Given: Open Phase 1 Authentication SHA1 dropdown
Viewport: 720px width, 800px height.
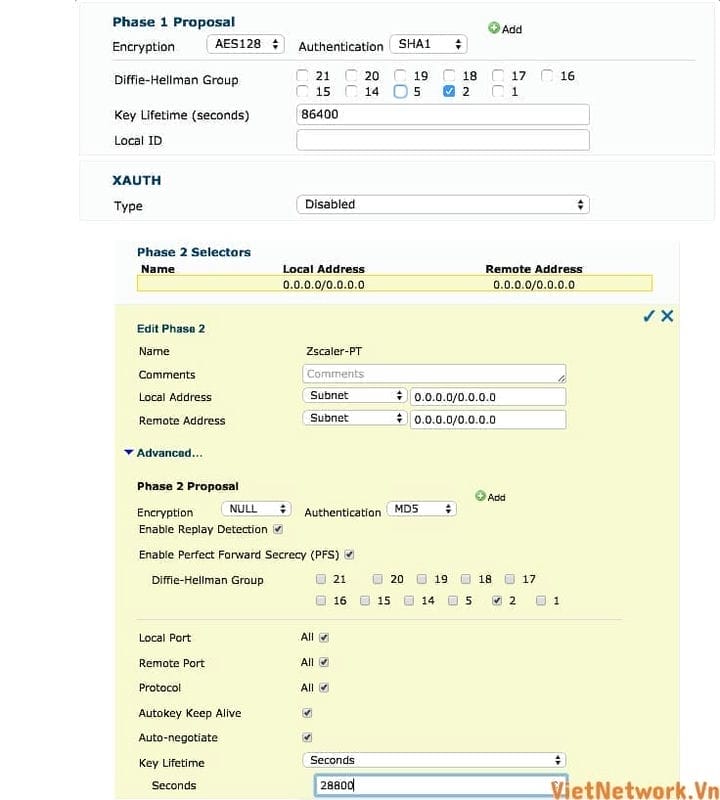Looking at the screenshot, I should (429, 45).
